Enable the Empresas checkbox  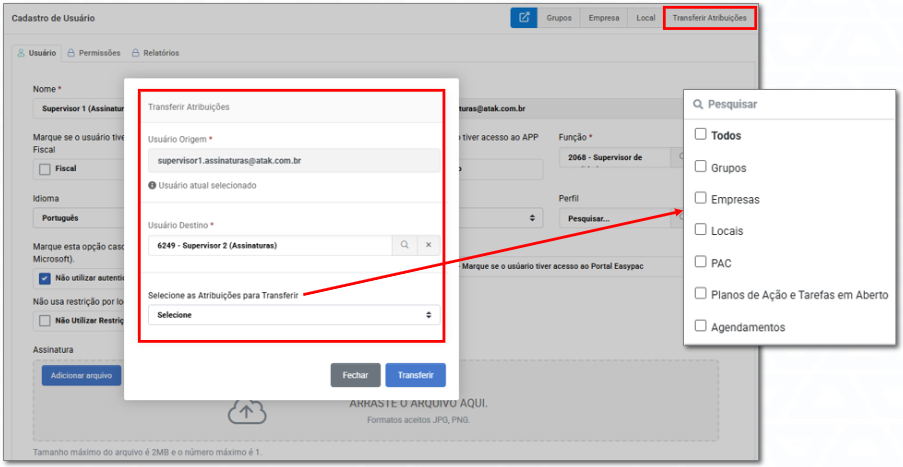click(x=701, y=199)
